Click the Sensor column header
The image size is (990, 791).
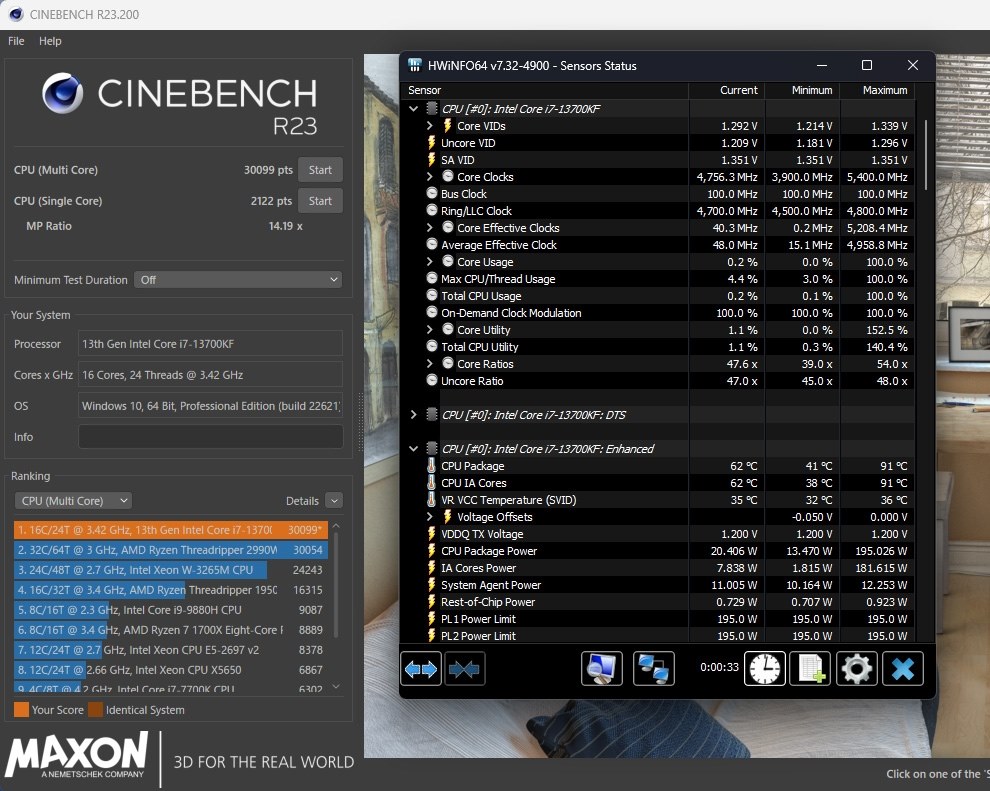pyautogui.click(x=545, y=90)
